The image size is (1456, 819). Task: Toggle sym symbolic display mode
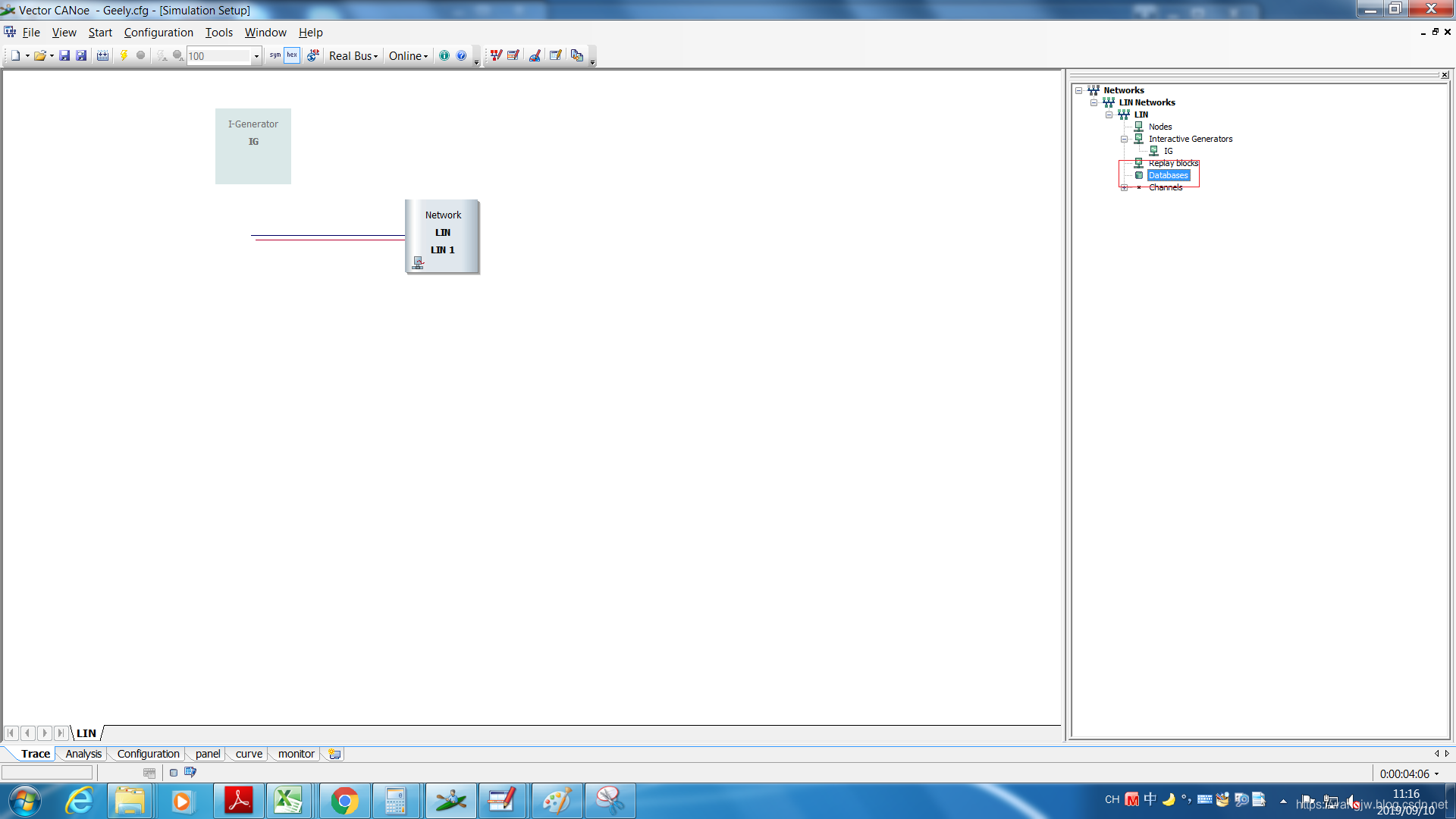(x=275, y=55)
